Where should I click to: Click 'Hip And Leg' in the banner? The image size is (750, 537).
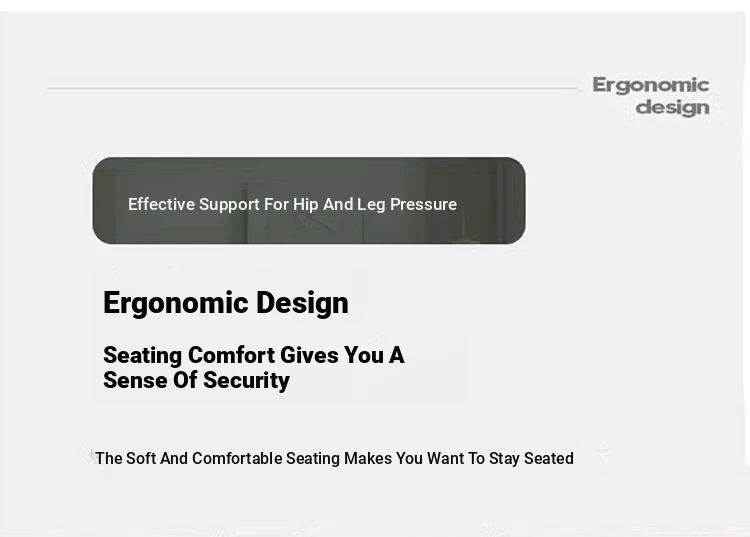[x=339, y=205]
